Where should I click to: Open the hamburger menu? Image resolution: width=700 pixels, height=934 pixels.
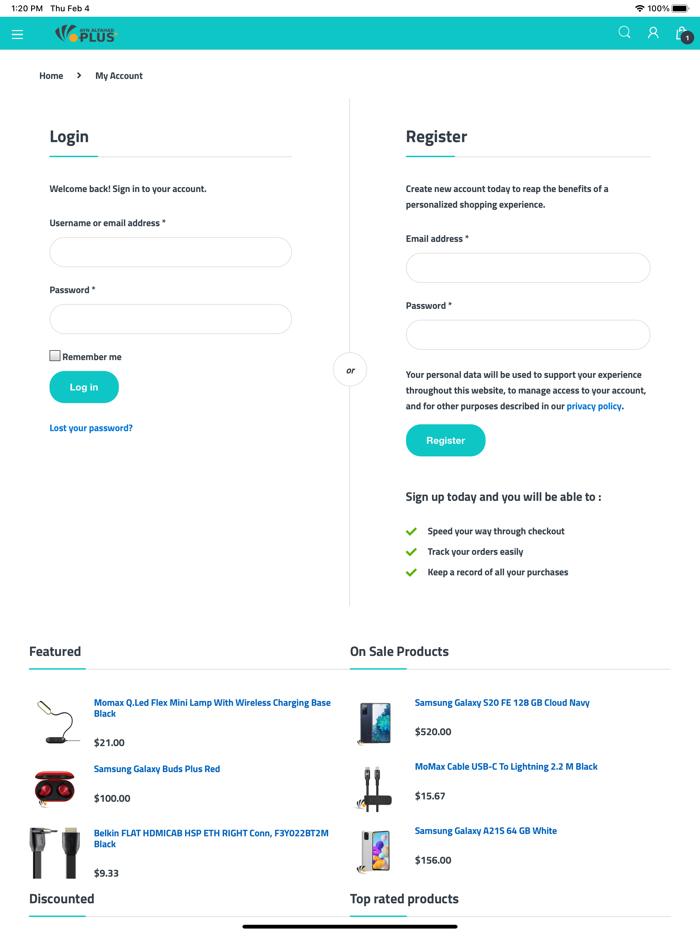click(x=17, y=34)
